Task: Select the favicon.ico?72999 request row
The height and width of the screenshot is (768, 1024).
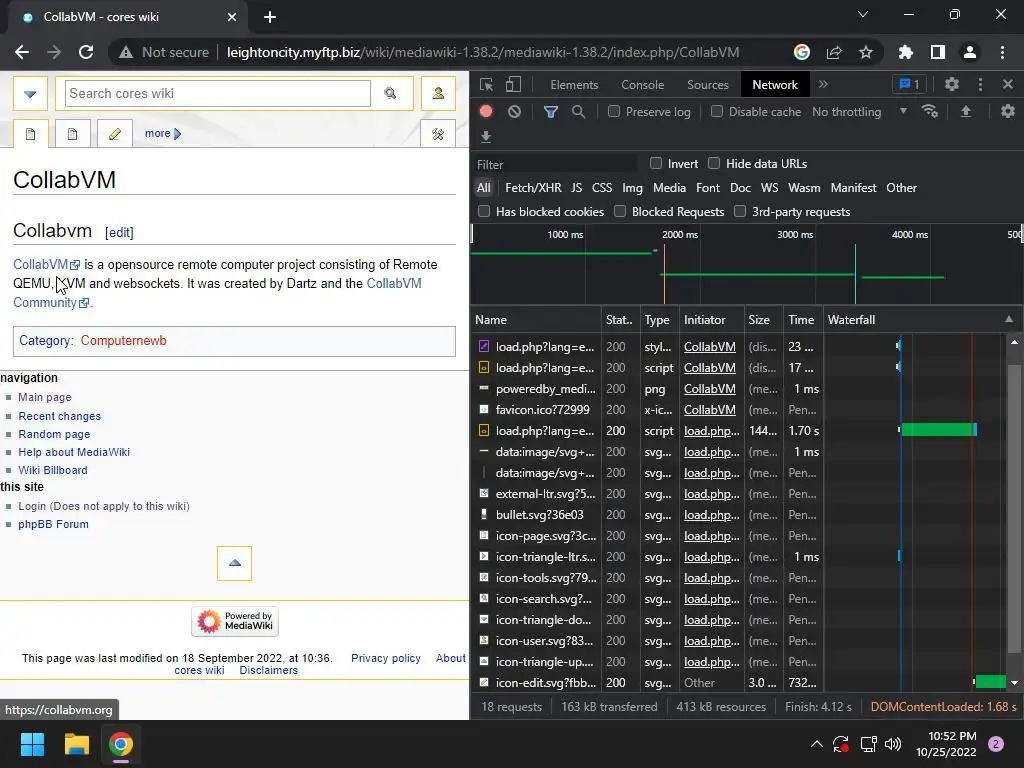Action: coord(647,409)
